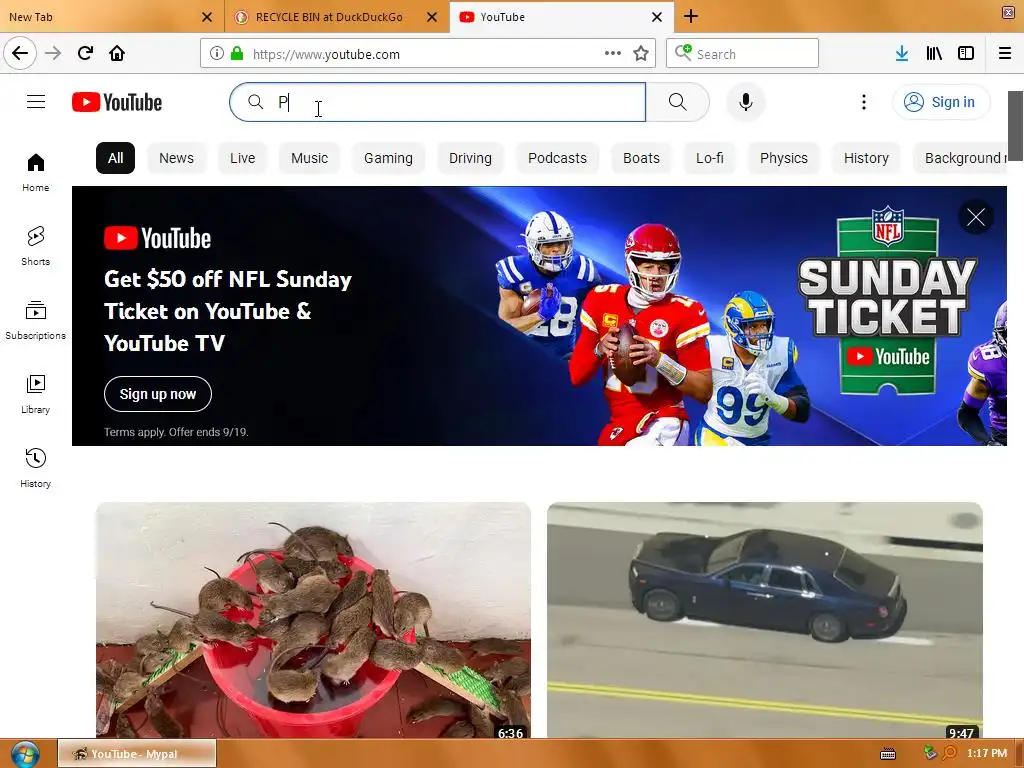
Task: Select the Podcasts filter chip
Action: (557, 158)
